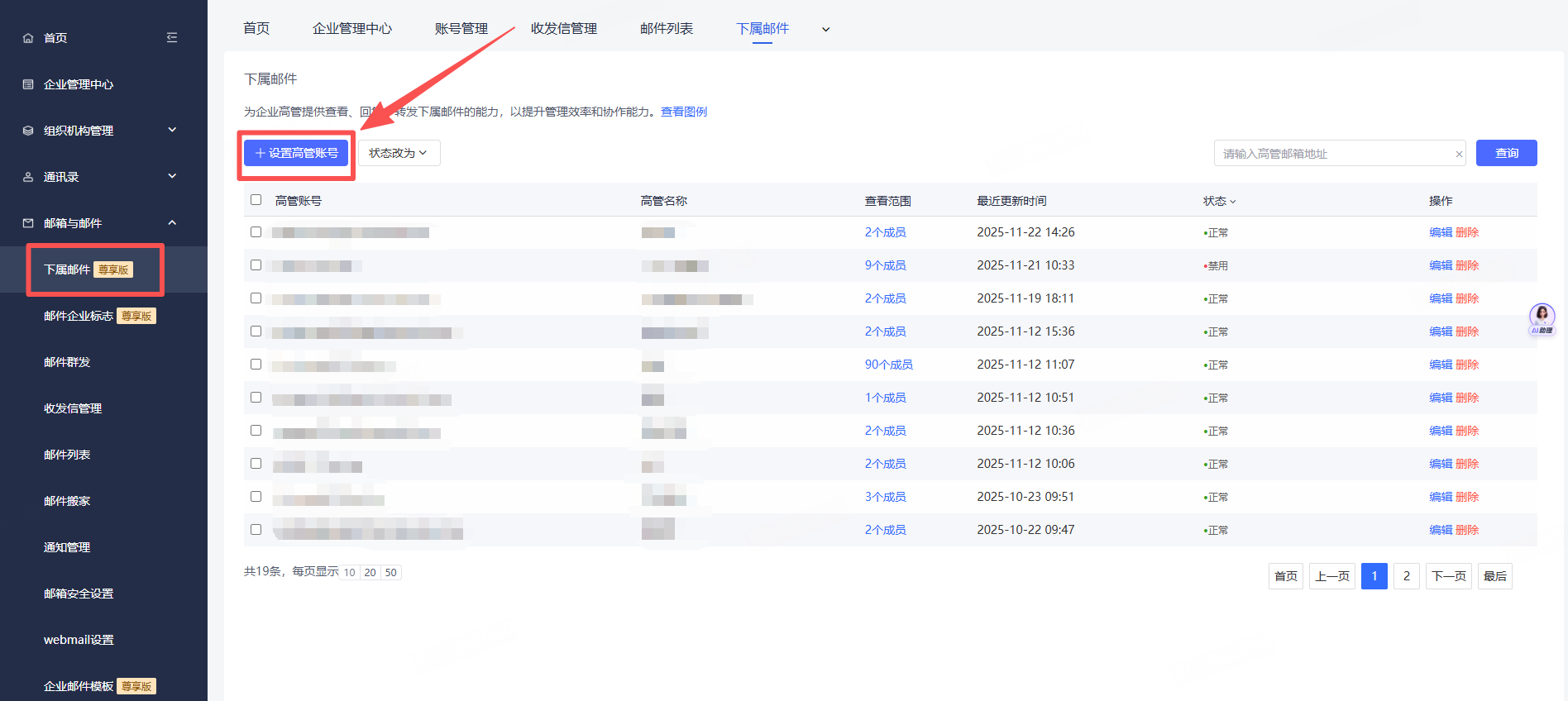Set page size to 20 per page
Screen dimensions: 1568x701
(370, 572)
